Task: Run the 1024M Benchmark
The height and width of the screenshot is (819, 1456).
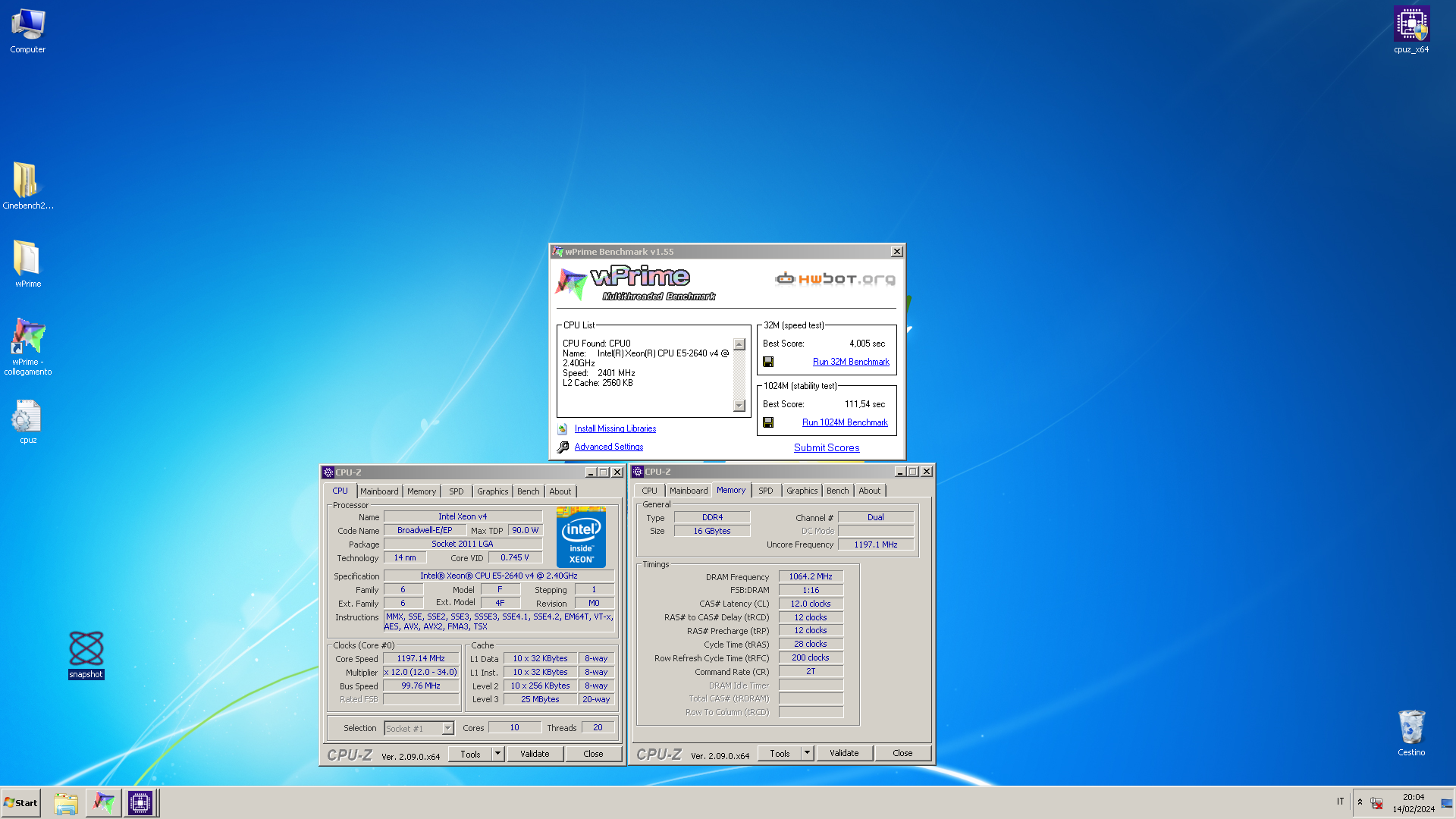Action: click(x=845, y=423)
